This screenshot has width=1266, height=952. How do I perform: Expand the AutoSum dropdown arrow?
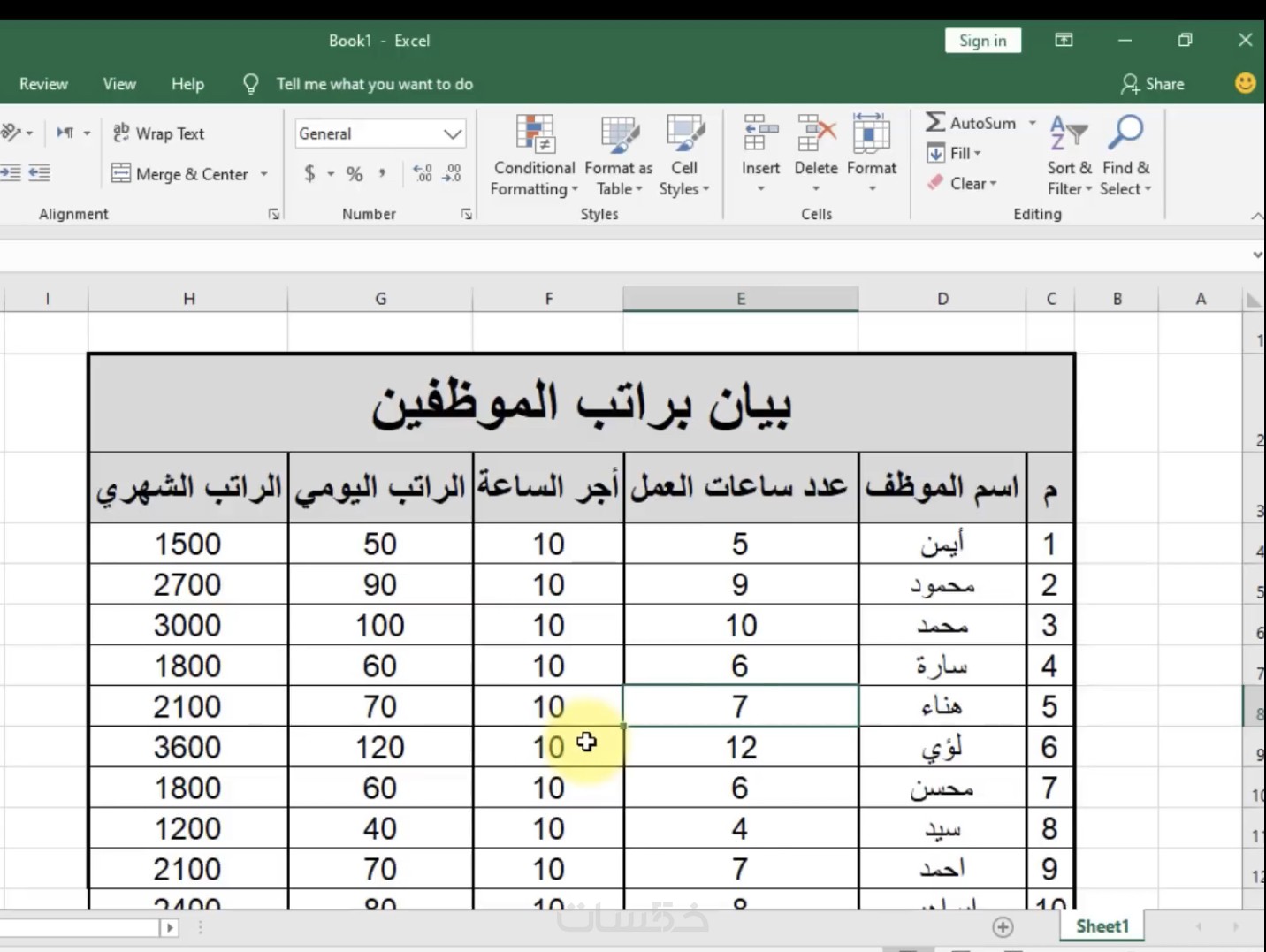pos(1032,123)
